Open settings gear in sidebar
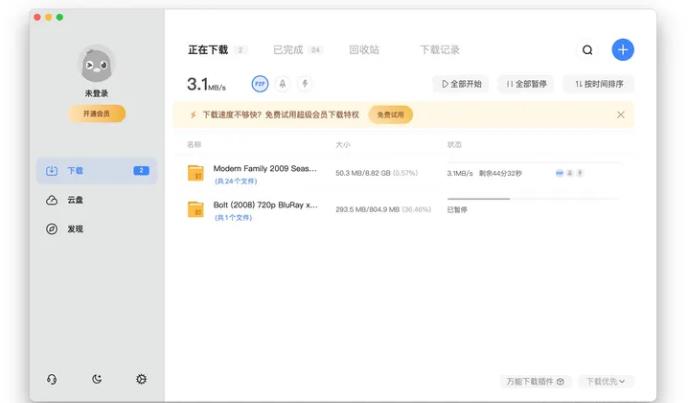Image resolution: width=698 pixels, height=403 pixels. pos(141,379)
